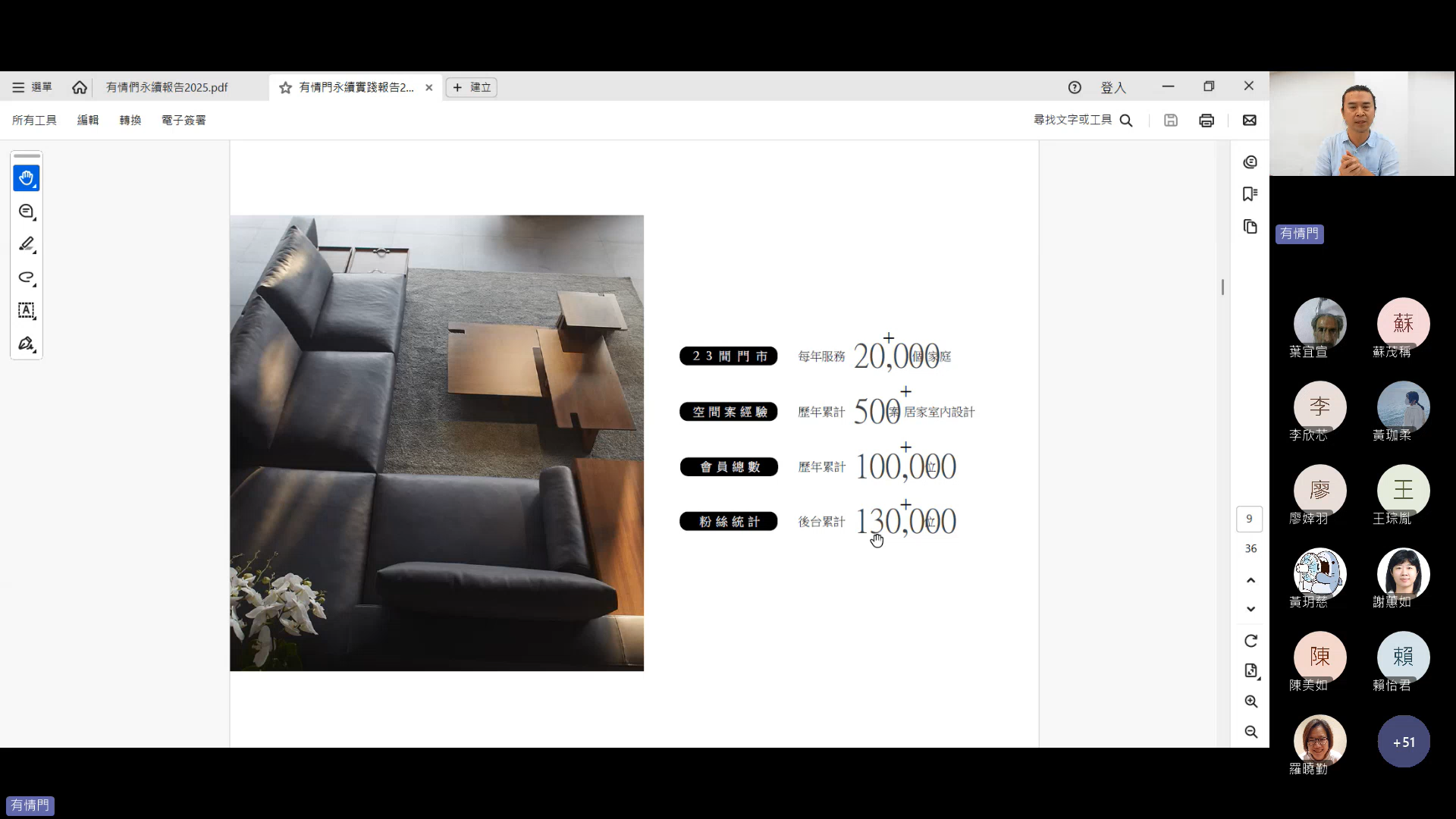This screenshot has width=1456, height=819.
Task: Open the 選單 hamburger menu
Action: 32,87
